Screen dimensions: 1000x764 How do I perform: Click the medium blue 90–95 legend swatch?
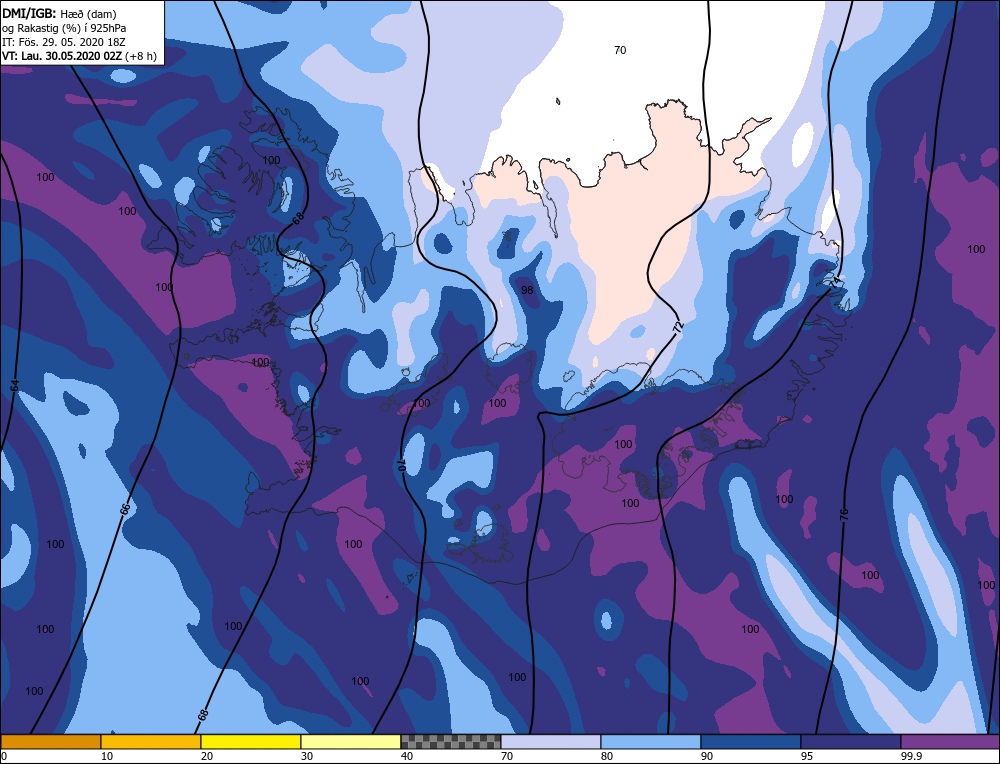pyautogui.click(x=751, y=742)
